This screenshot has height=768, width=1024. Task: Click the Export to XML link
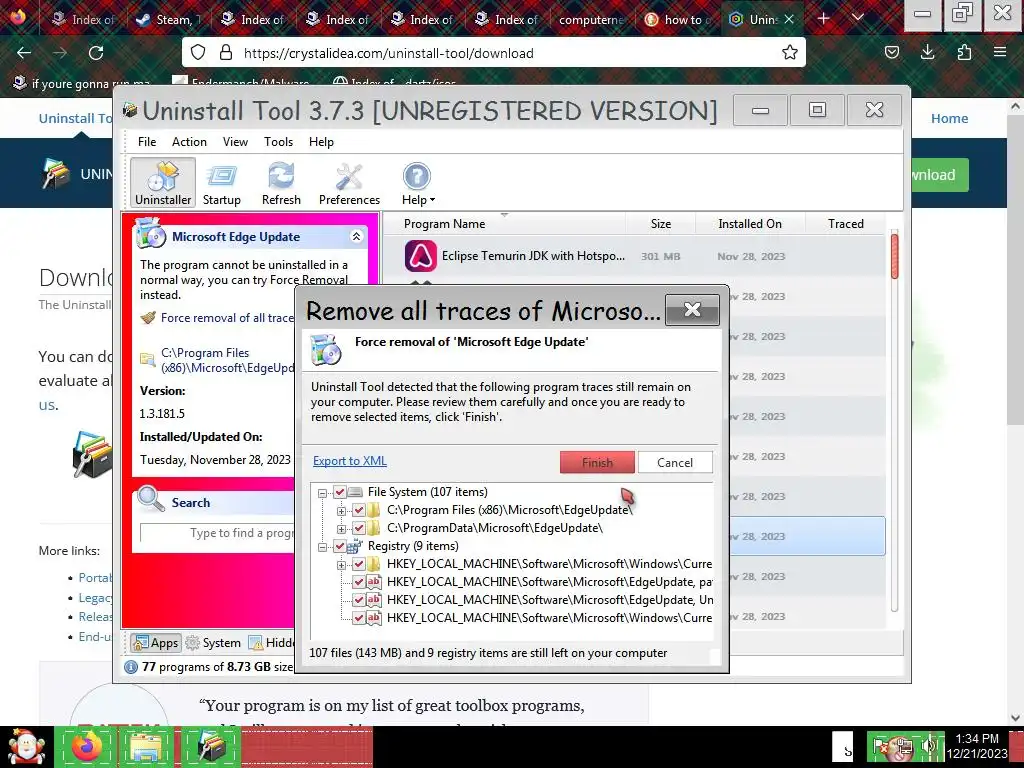[350, 461]
